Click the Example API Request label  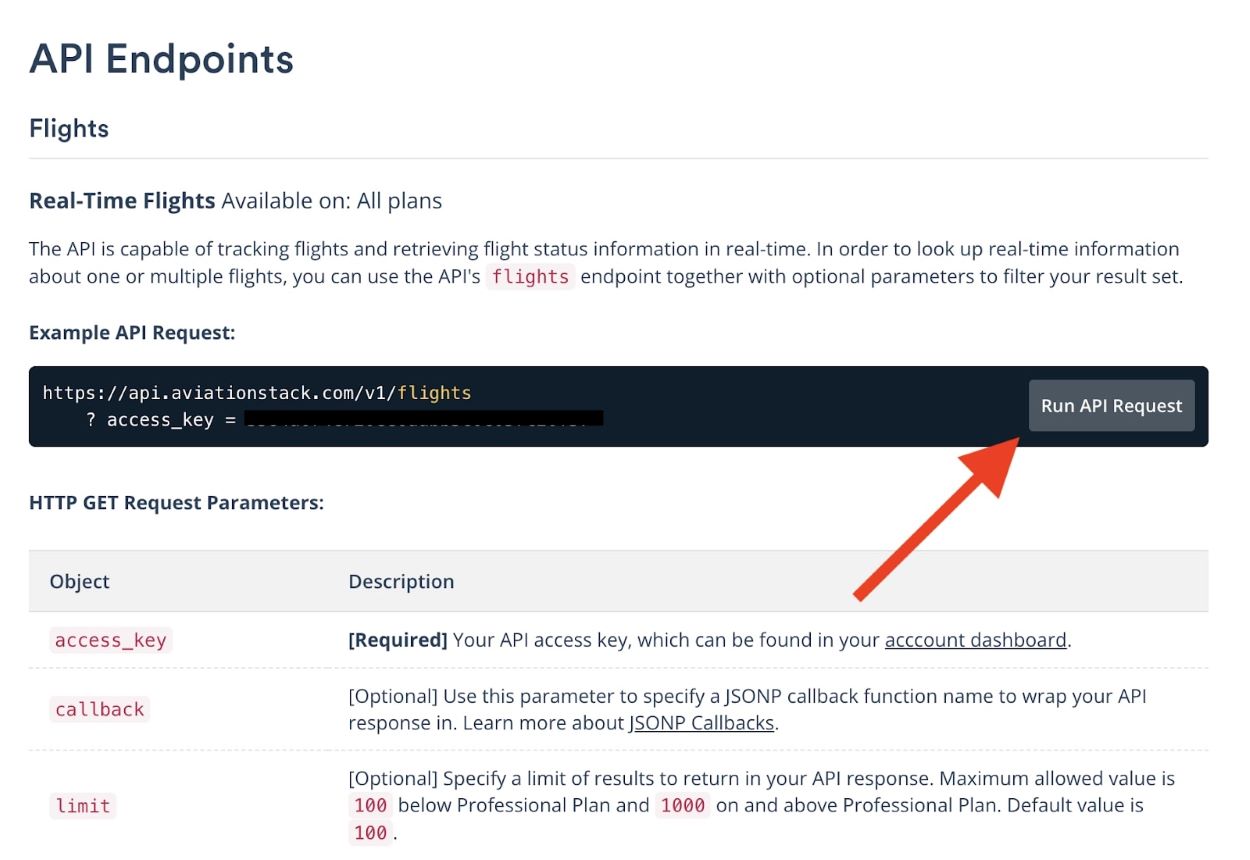(x=132, y=333)
